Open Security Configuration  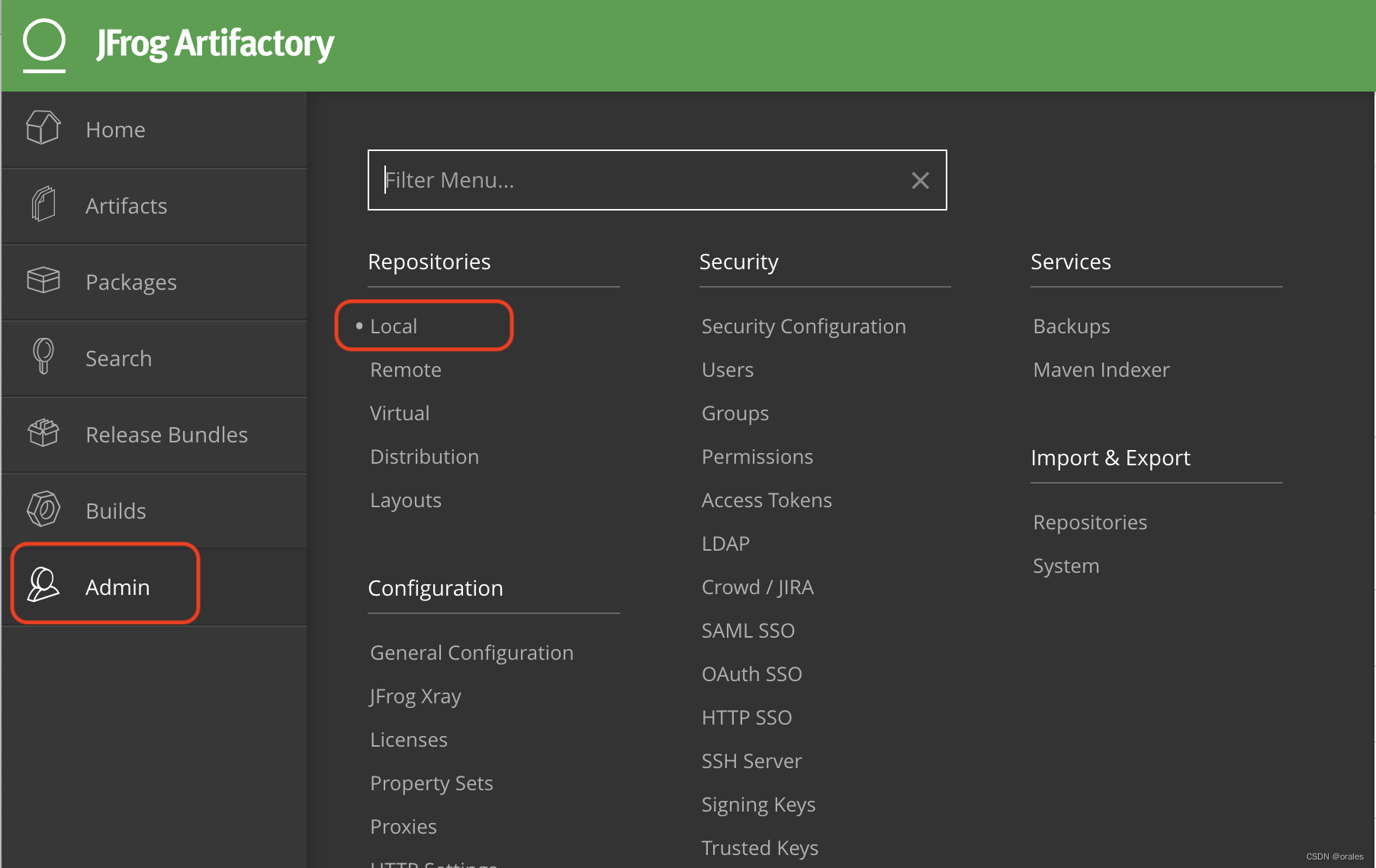point(804,326)
